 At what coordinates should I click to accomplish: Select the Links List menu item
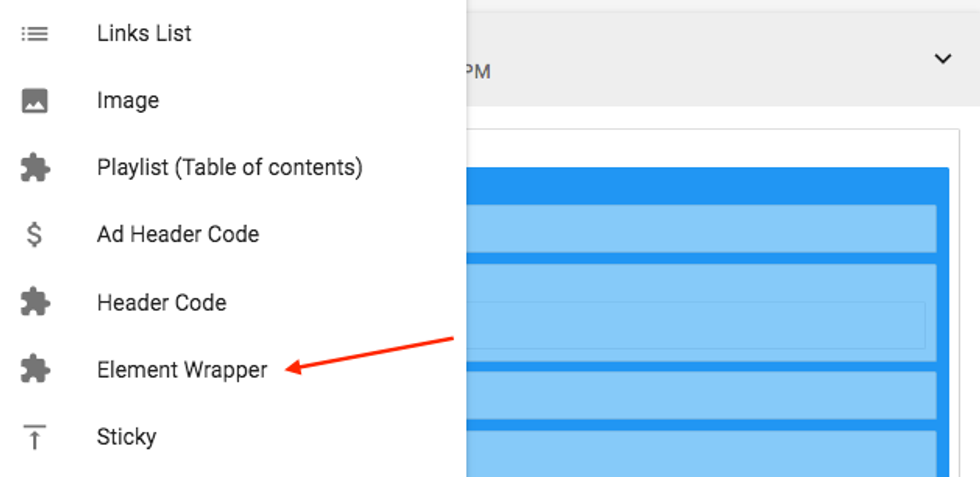tap(144, 33)
